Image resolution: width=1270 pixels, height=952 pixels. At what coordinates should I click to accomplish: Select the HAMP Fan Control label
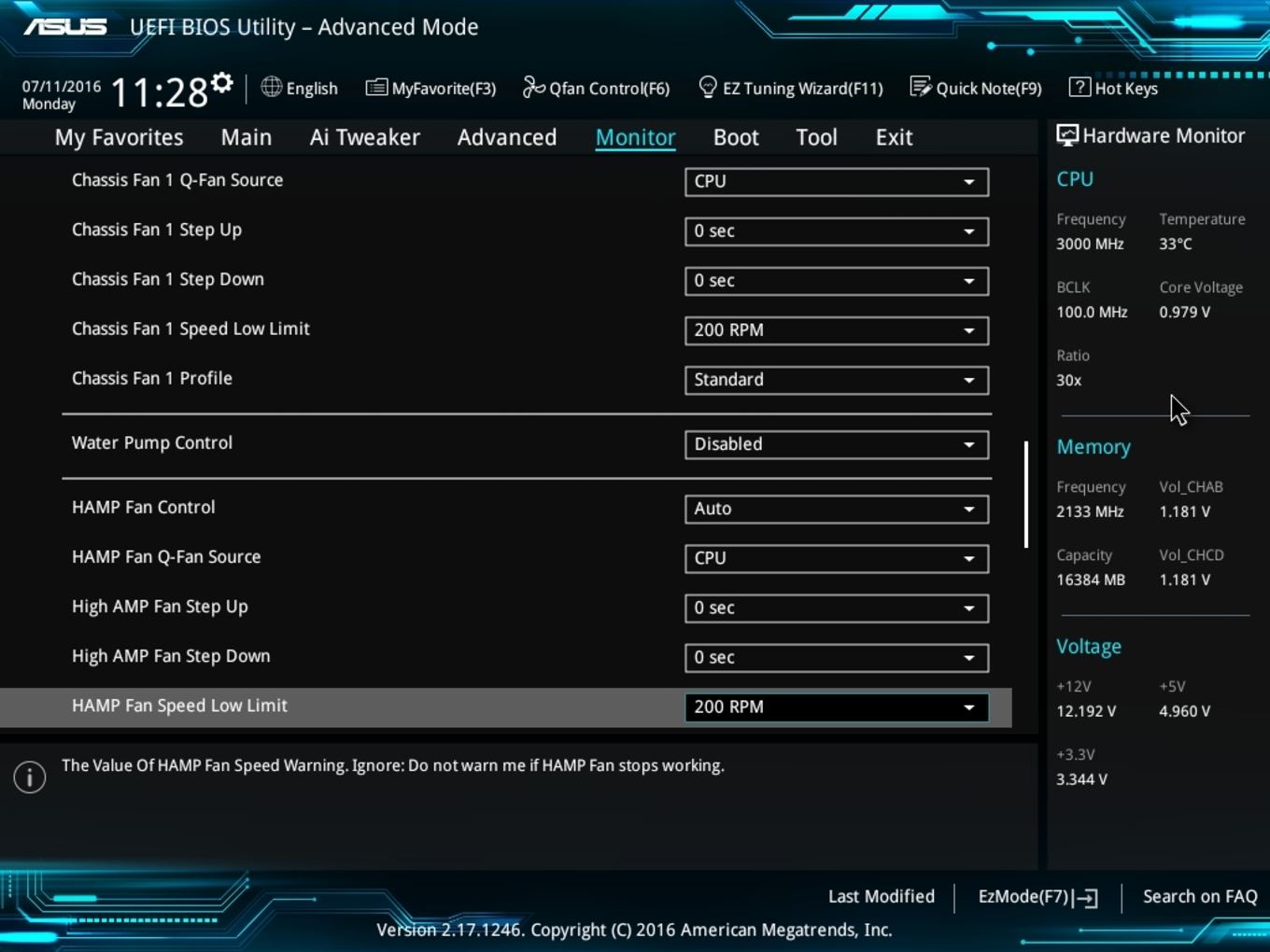[144, 507]
